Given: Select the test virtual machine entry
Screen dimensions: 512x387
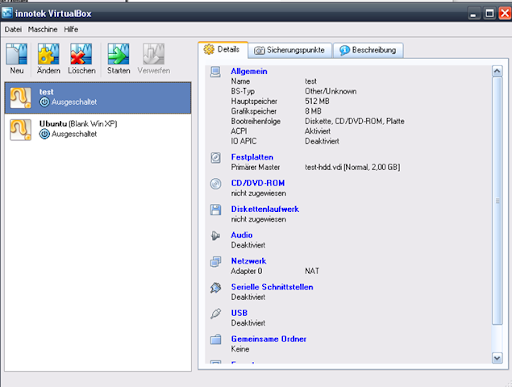Looking at the screenshot, I should pos(98,98).
